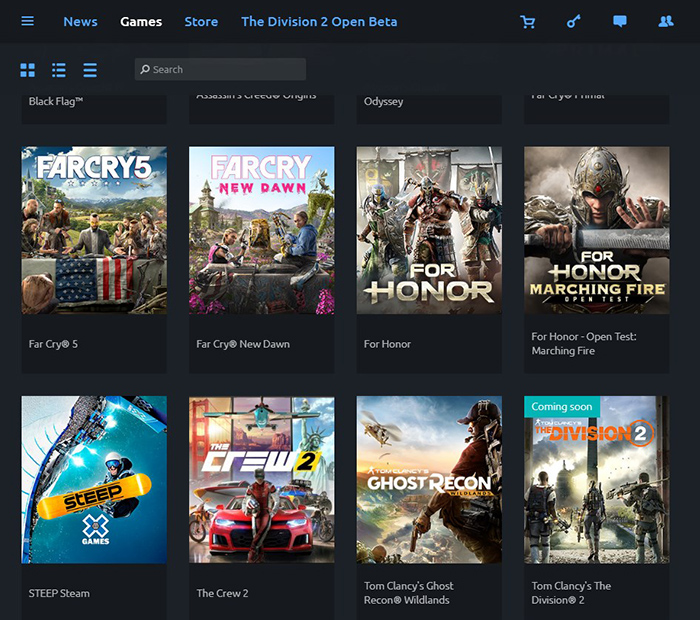Image resolution: width=700 pixels, height=620 pixels.
Task: Open the Store tab
Action: pos(201,21)
